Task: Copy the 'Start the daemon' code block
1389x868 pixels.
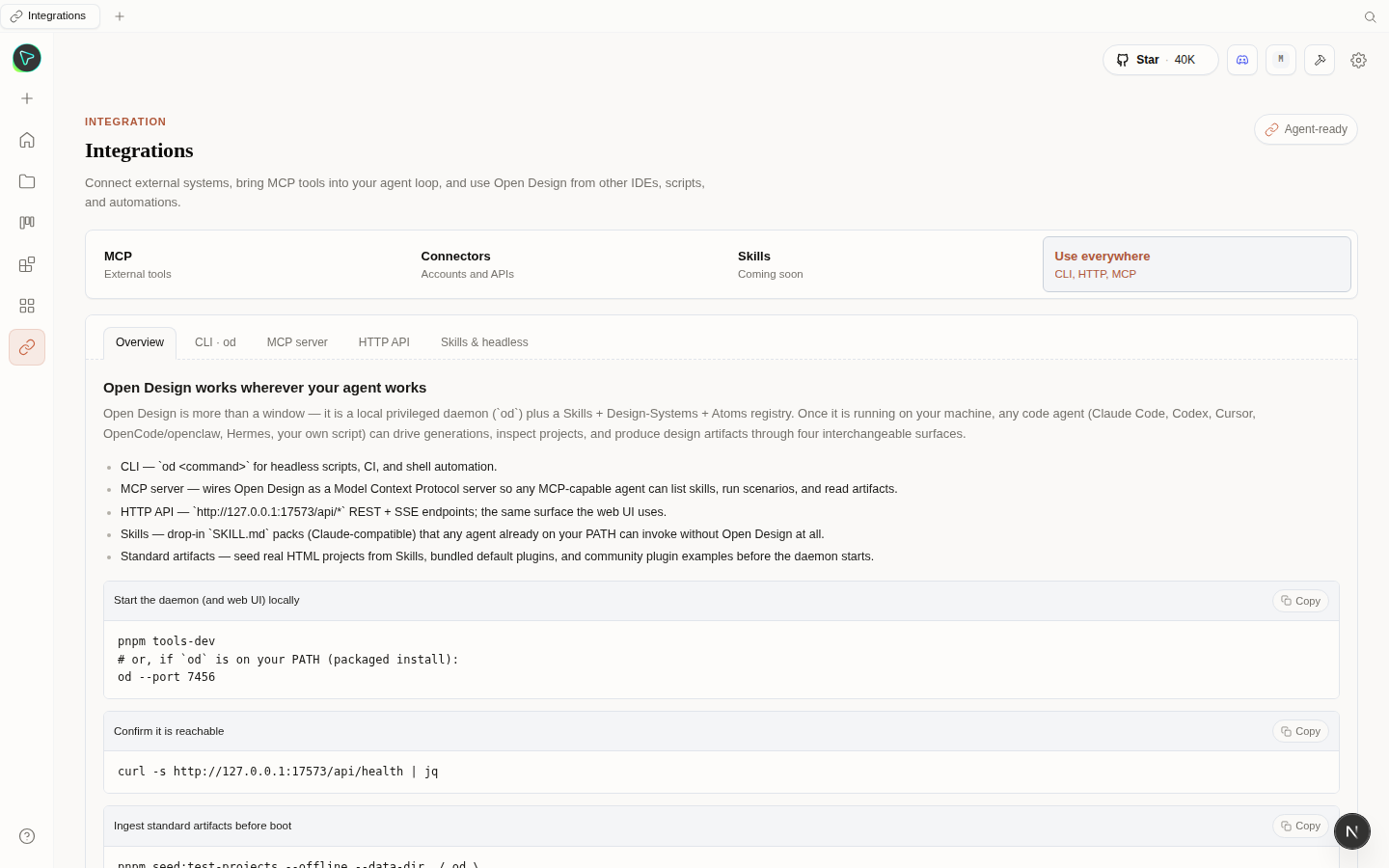Action: coord(1300,601)
